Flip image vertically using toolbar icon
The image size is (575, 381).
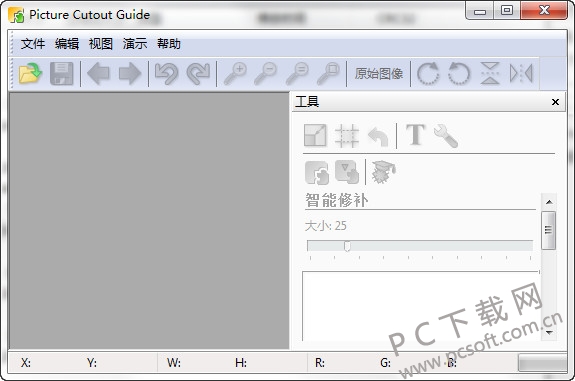tap(490, 73)
